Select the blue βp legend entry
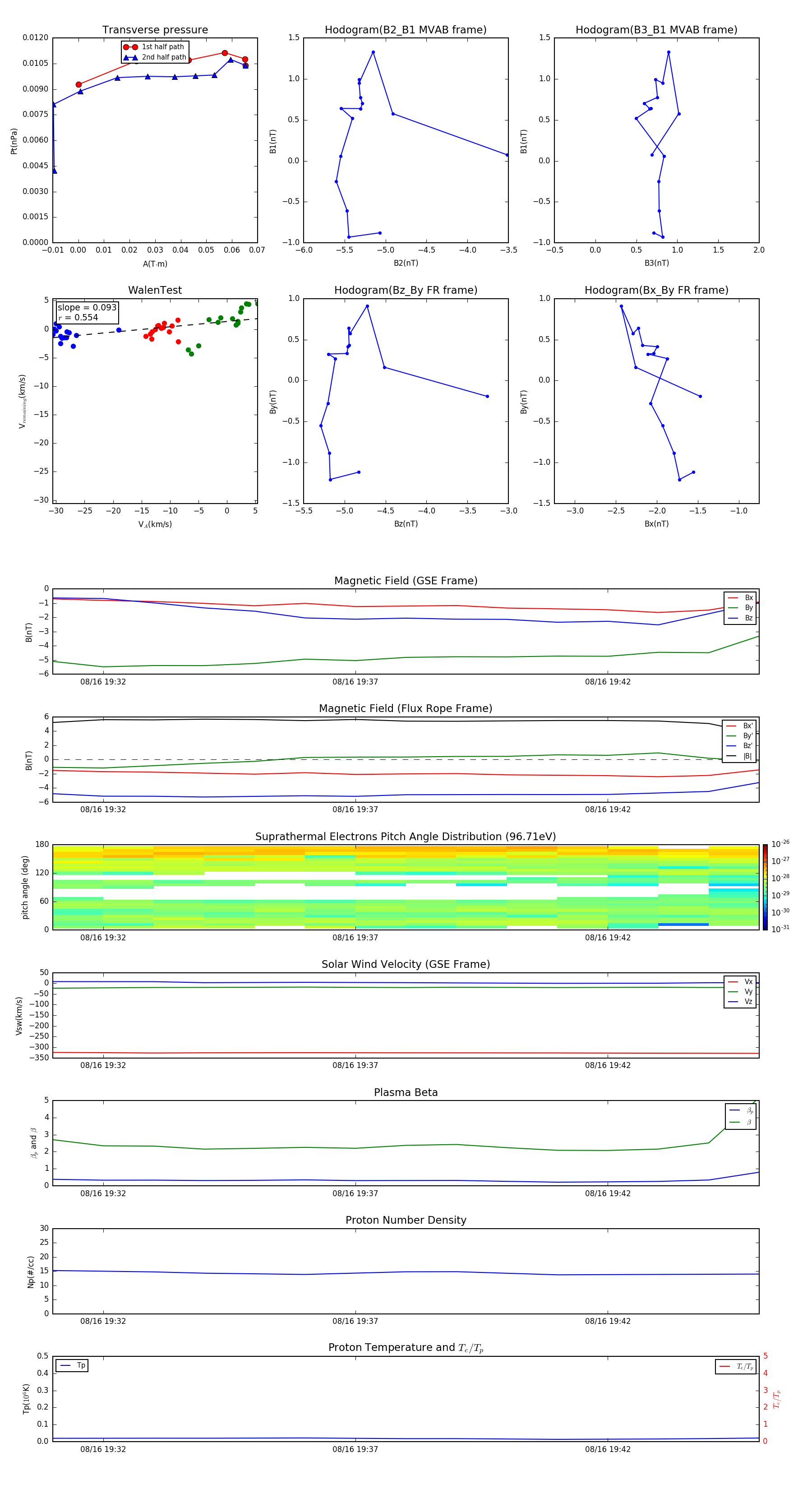Screen dimensions: 812x1489 (741, 1110)
